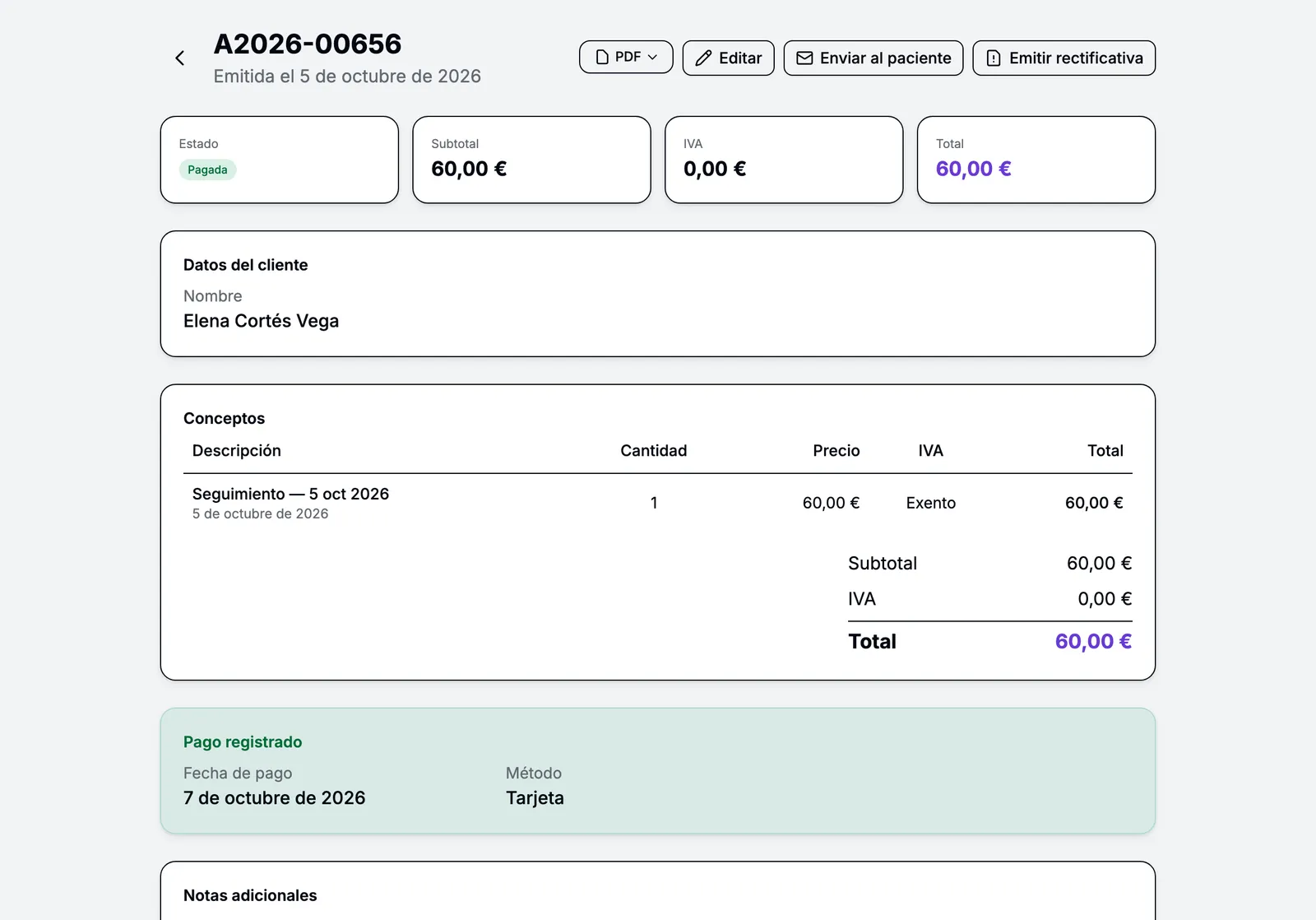Click the '60,00 €' value in the Subtotal card
Image resolution: width=1316 pixels, height=920 pixels.
(x=469, y=169)
